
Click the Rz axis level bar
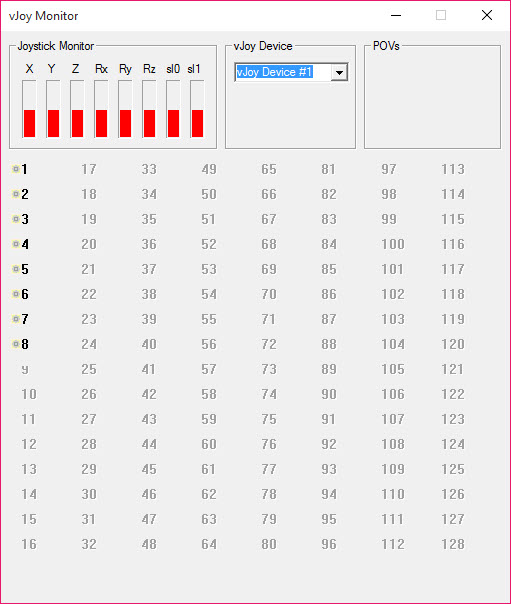(149, 109)
